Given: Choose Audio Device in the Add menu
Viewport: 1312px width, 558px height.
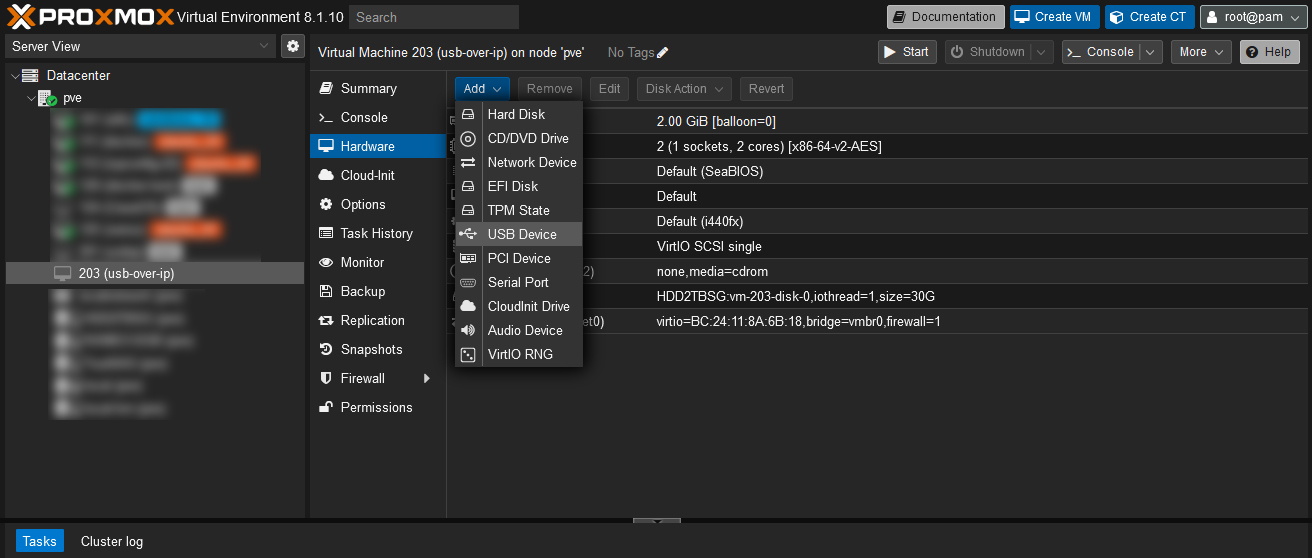Looking at the screenshot, I should [524, 330].
